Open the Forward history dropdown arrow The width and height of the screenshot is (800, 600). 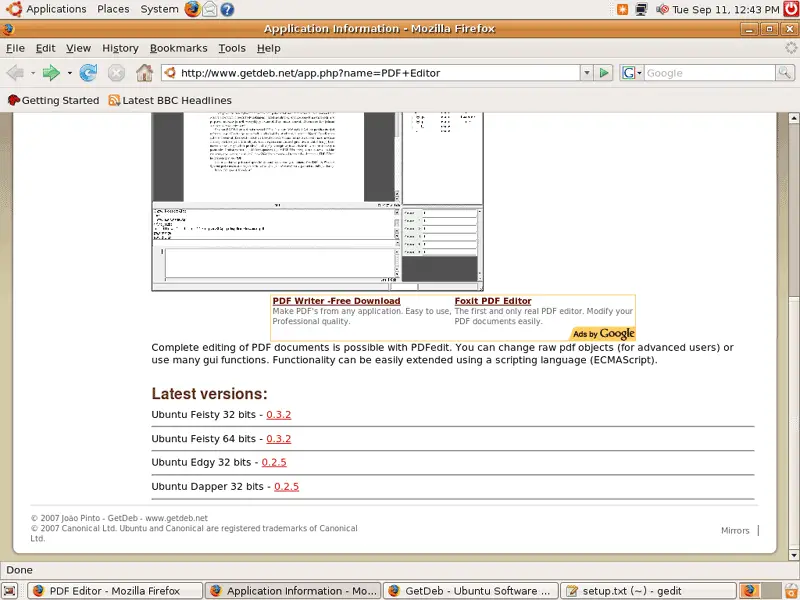click(69, 73)
